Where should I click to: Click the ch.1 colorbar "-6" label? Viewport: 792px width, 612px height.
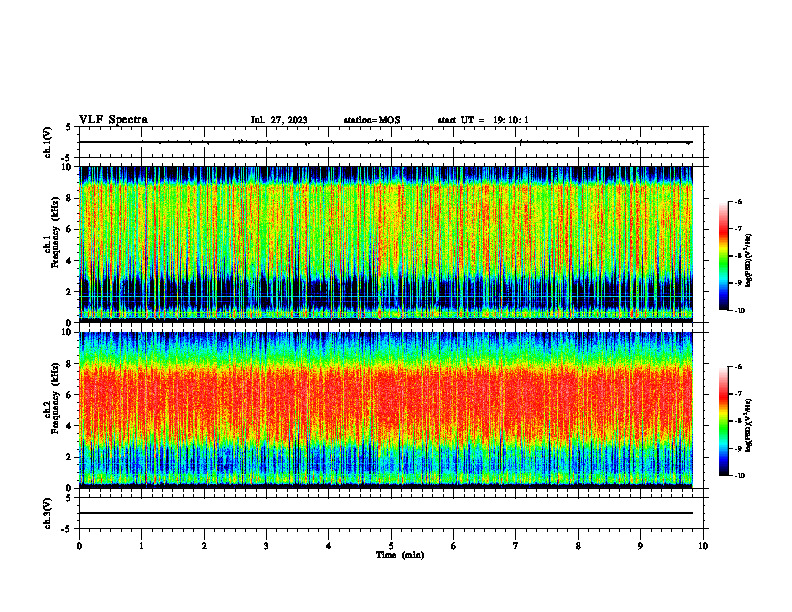point(737,201)
